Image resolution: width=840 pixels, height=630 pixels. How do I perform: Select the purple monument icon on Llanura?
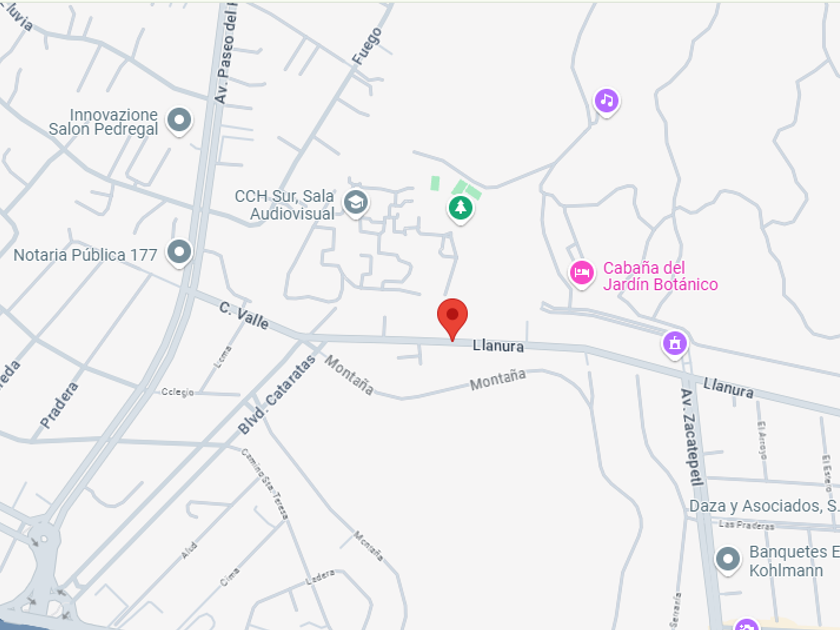(674, 343)
